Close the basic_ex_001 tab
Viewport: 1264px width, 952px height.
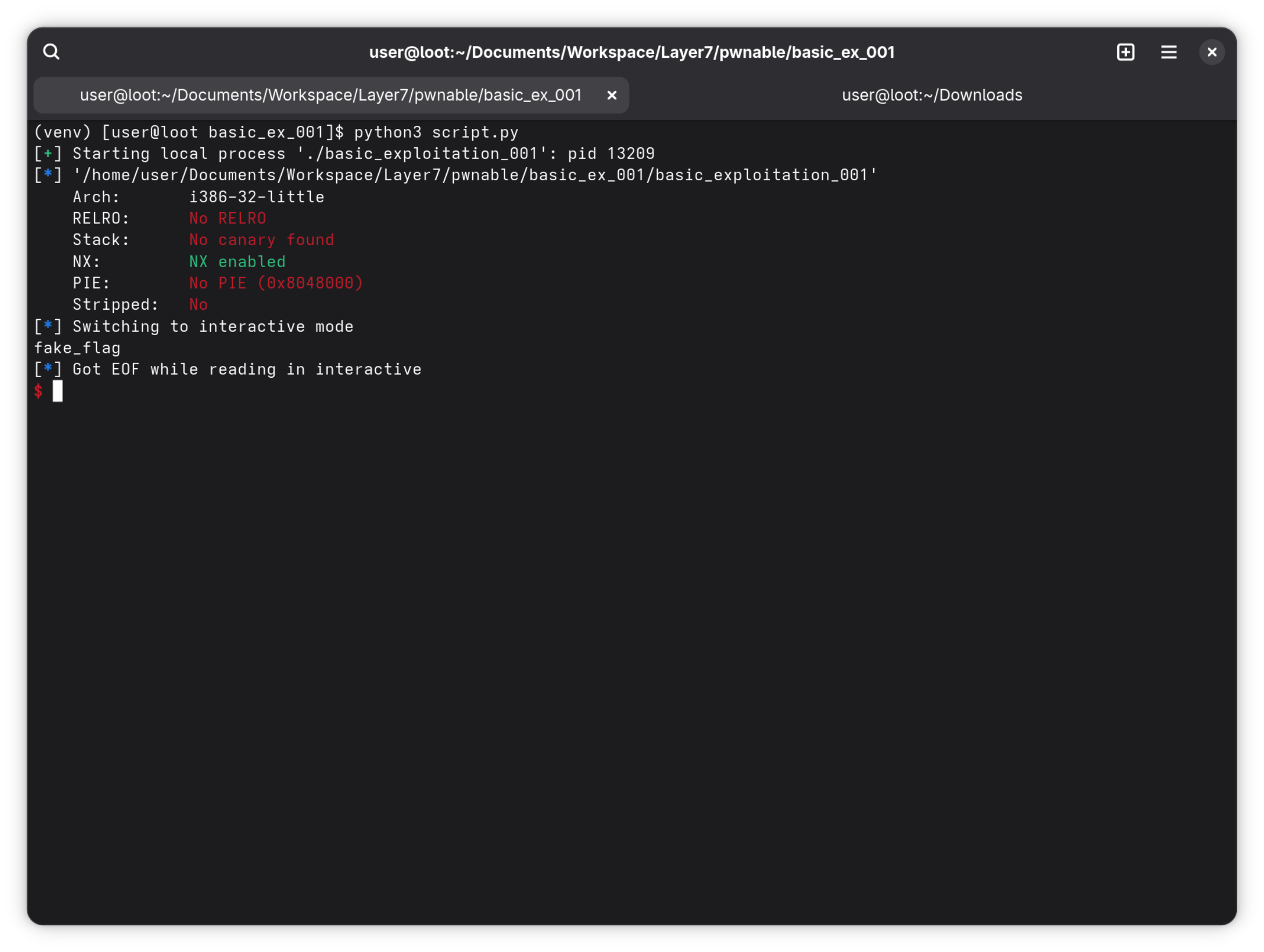(611, 96)
